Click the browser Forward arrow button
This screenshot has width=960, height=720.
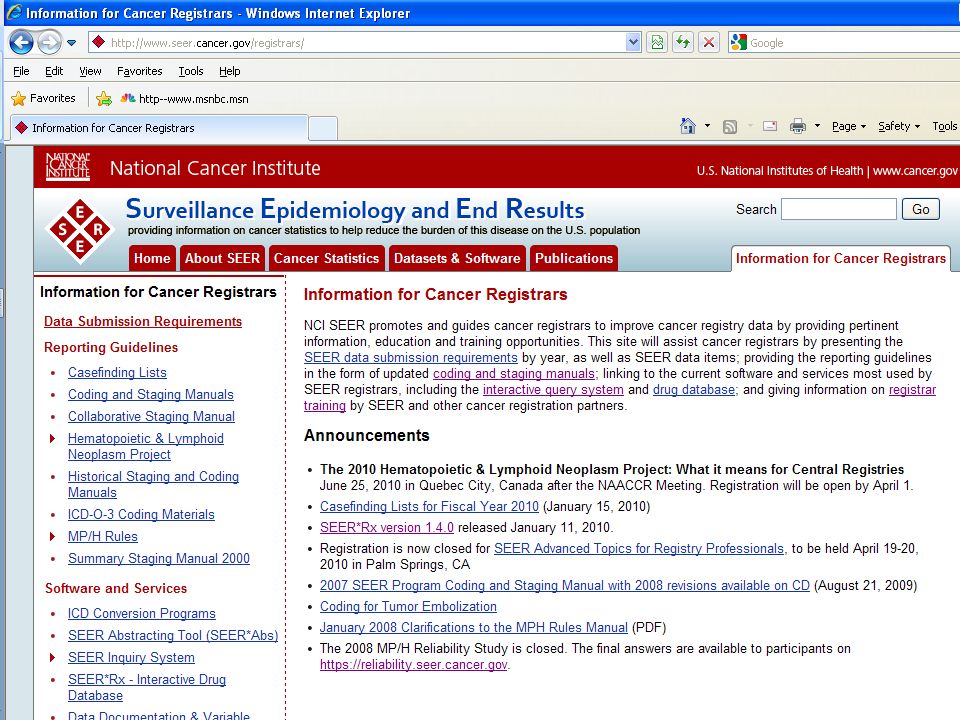49,42
